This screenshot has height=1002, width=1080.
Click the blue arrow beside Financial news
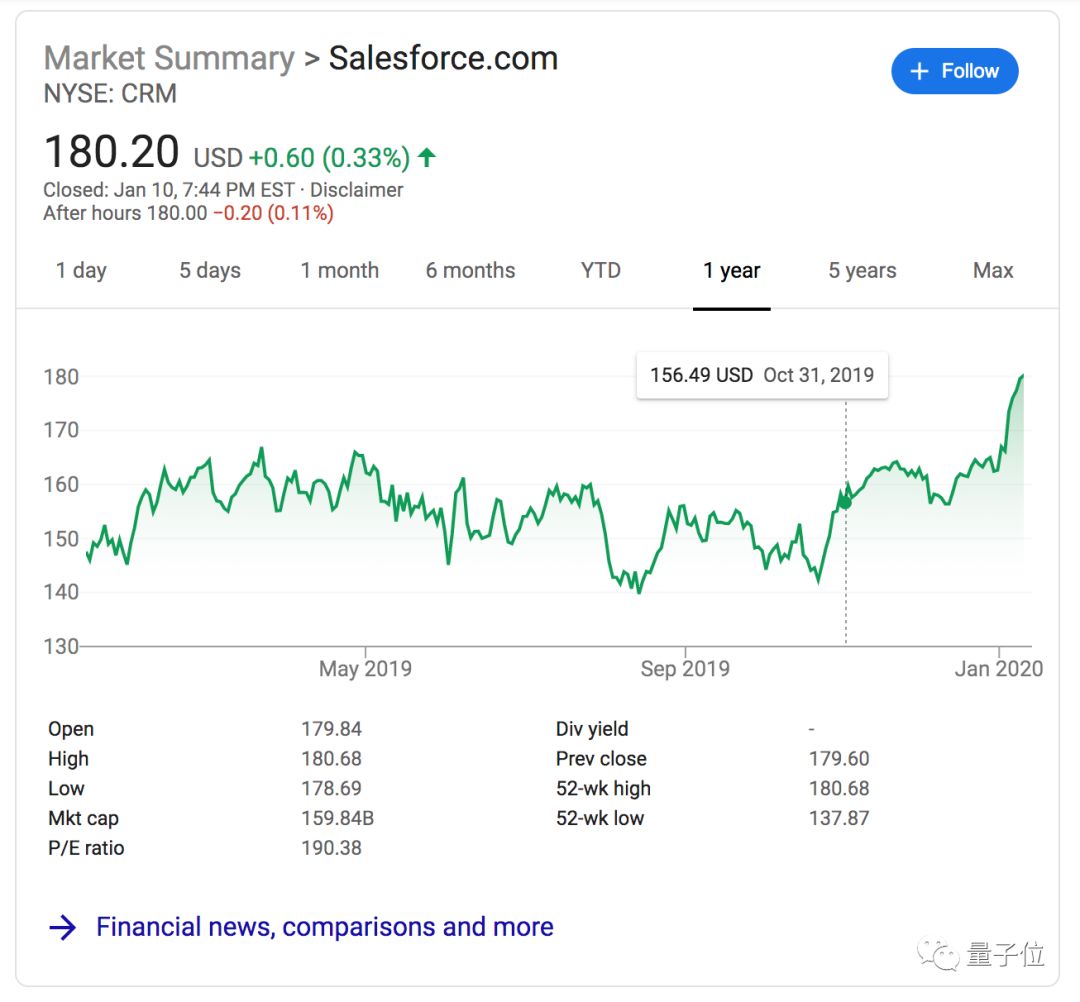click(x=62, y=927)
